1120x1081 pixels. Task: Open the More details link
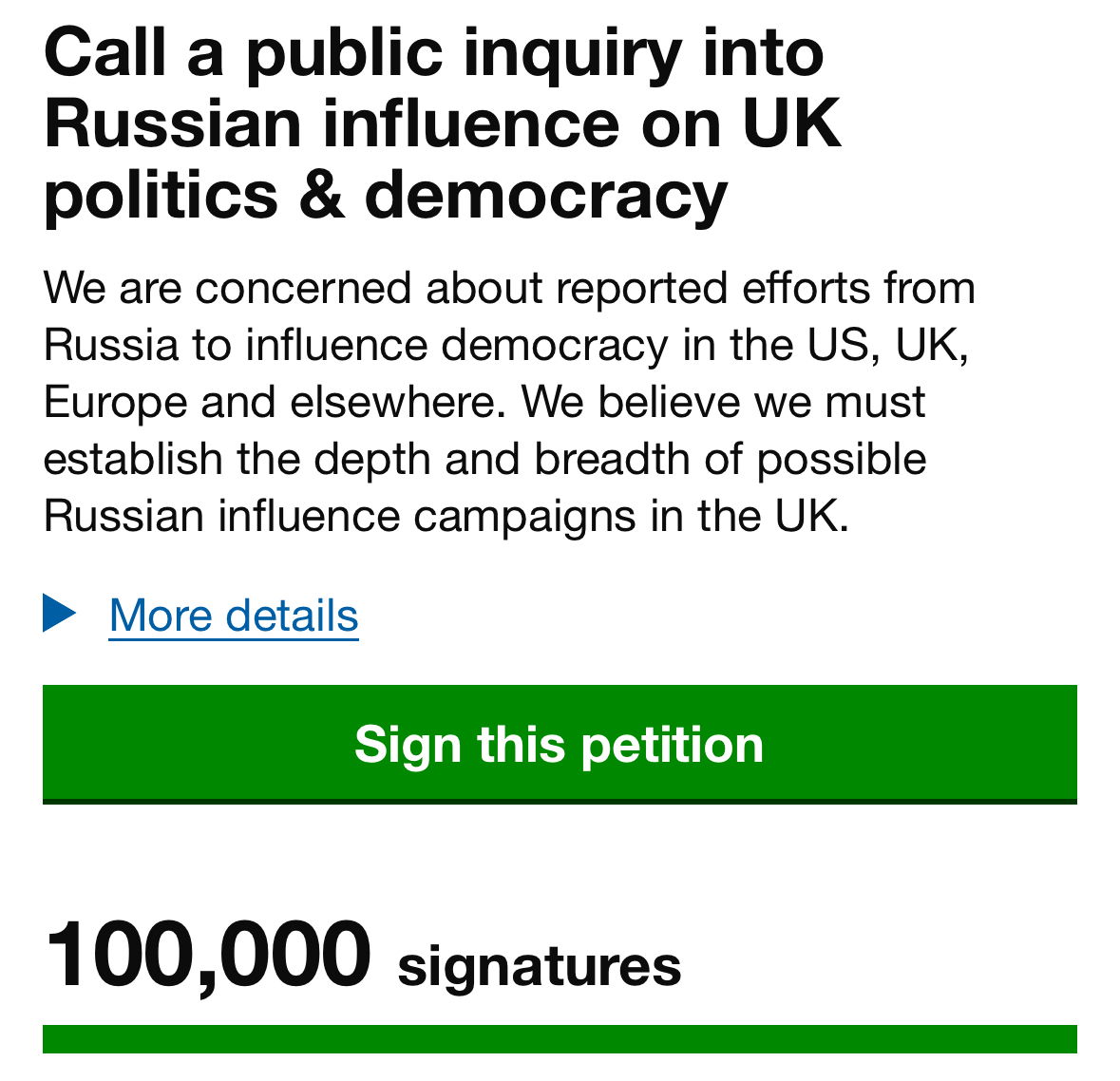click(x=234, y=616)
